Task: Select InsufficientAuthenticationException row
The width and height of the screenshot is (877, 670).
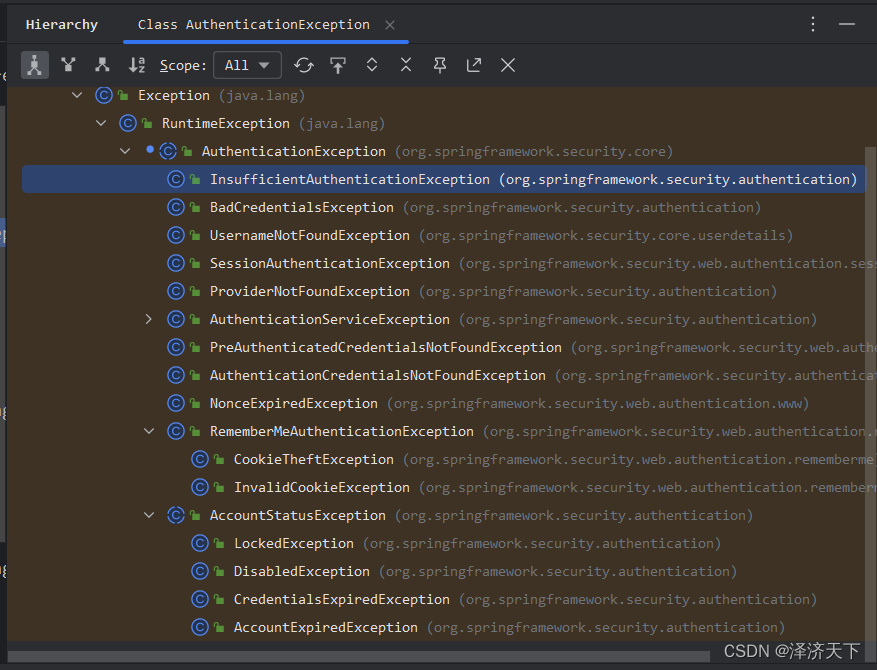Action: pos(444,179)
